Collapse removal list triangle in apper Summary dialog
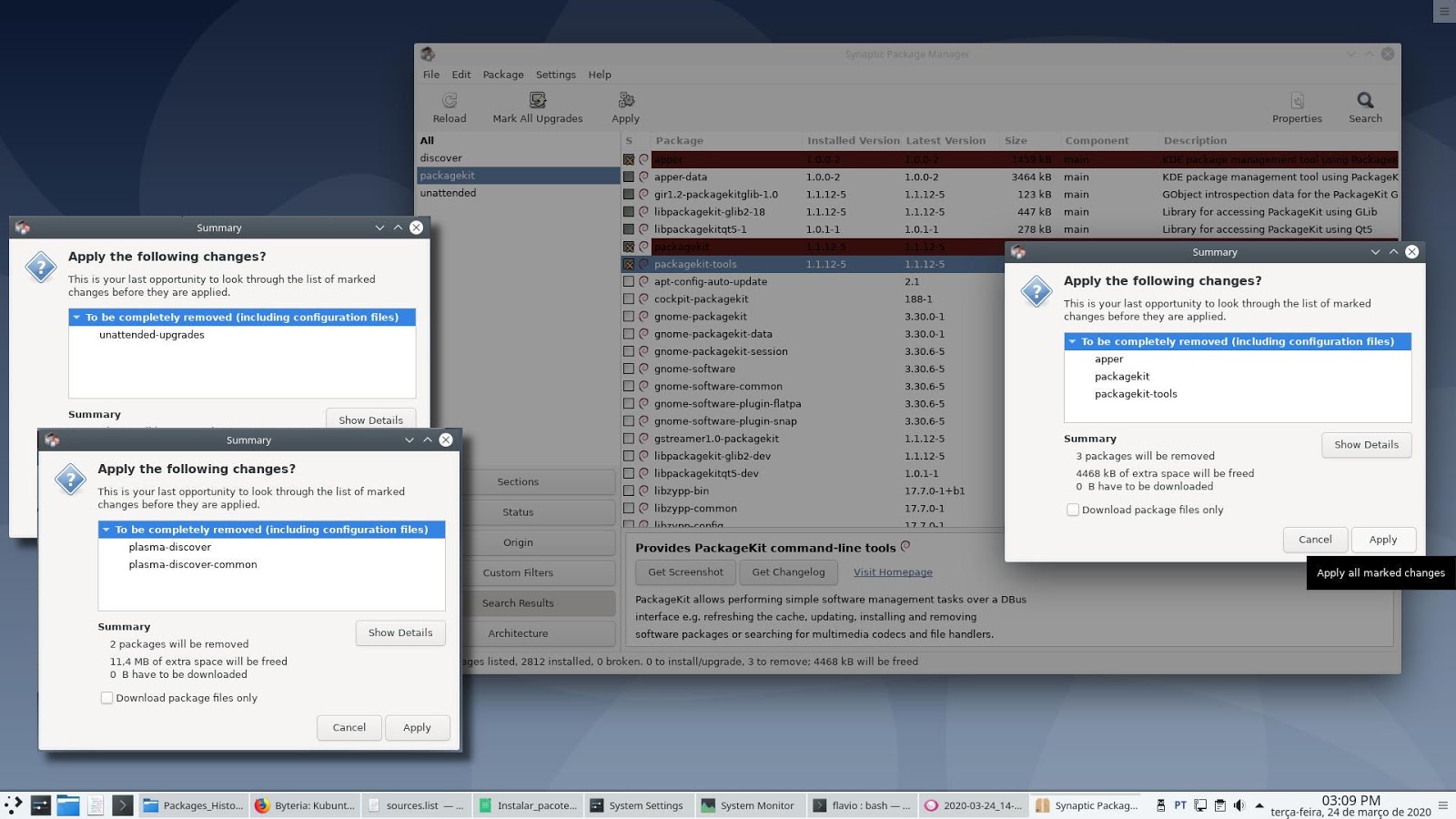The image size is (1456, 819). pos(1073,341)
